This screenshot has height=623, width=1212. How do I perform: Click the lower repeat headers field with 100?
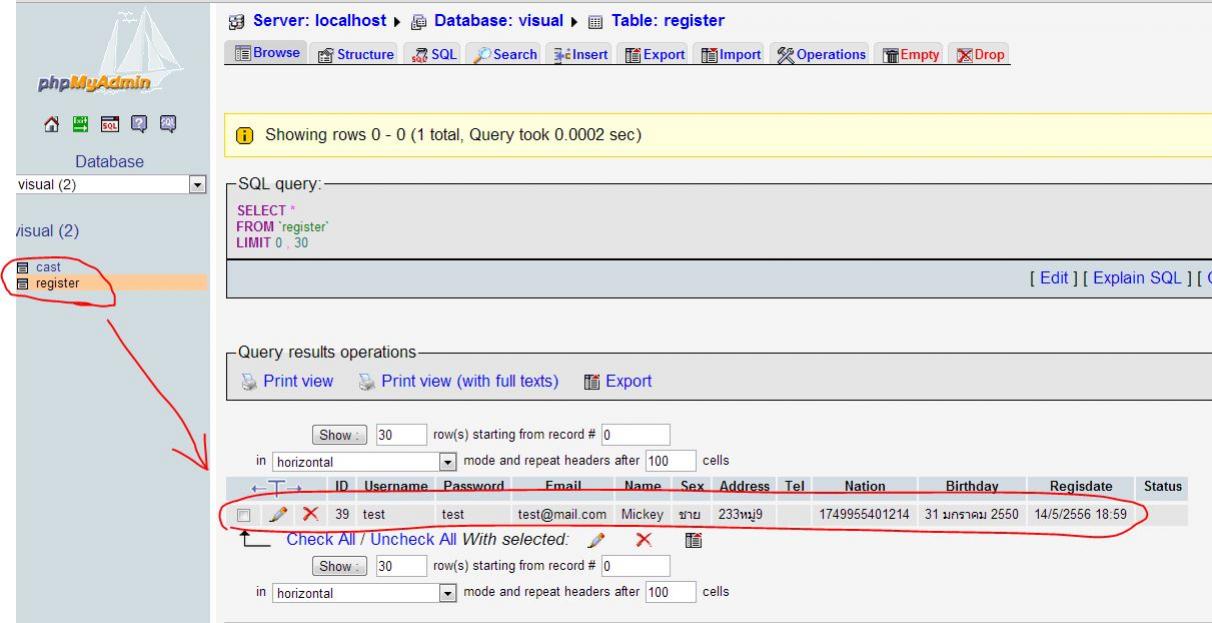[670, 592]
